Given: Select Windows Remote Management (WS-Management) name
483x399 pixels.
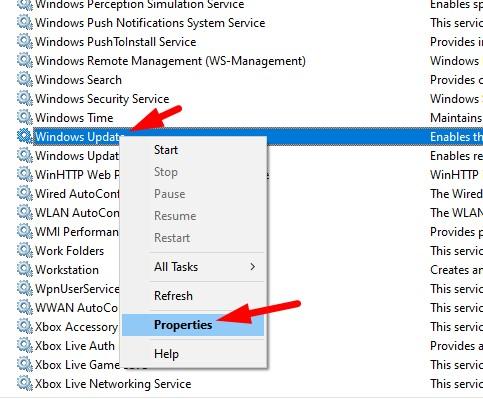Looking at the screenshot, I should tap(170, 61).
